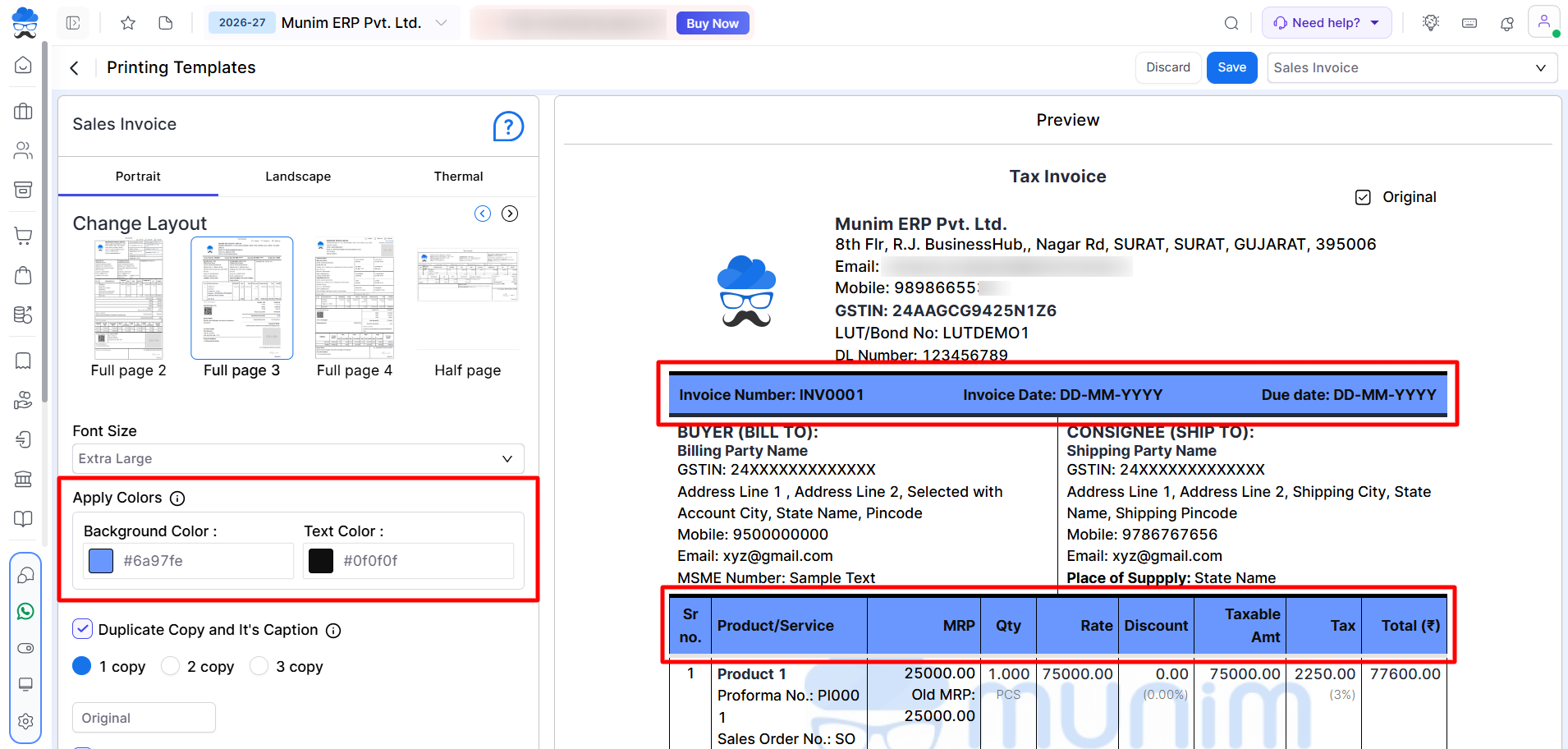Open the user profile avatar
Image resolution: width=1568 pixels, height=749 pixels.
tap(1544, 22)
